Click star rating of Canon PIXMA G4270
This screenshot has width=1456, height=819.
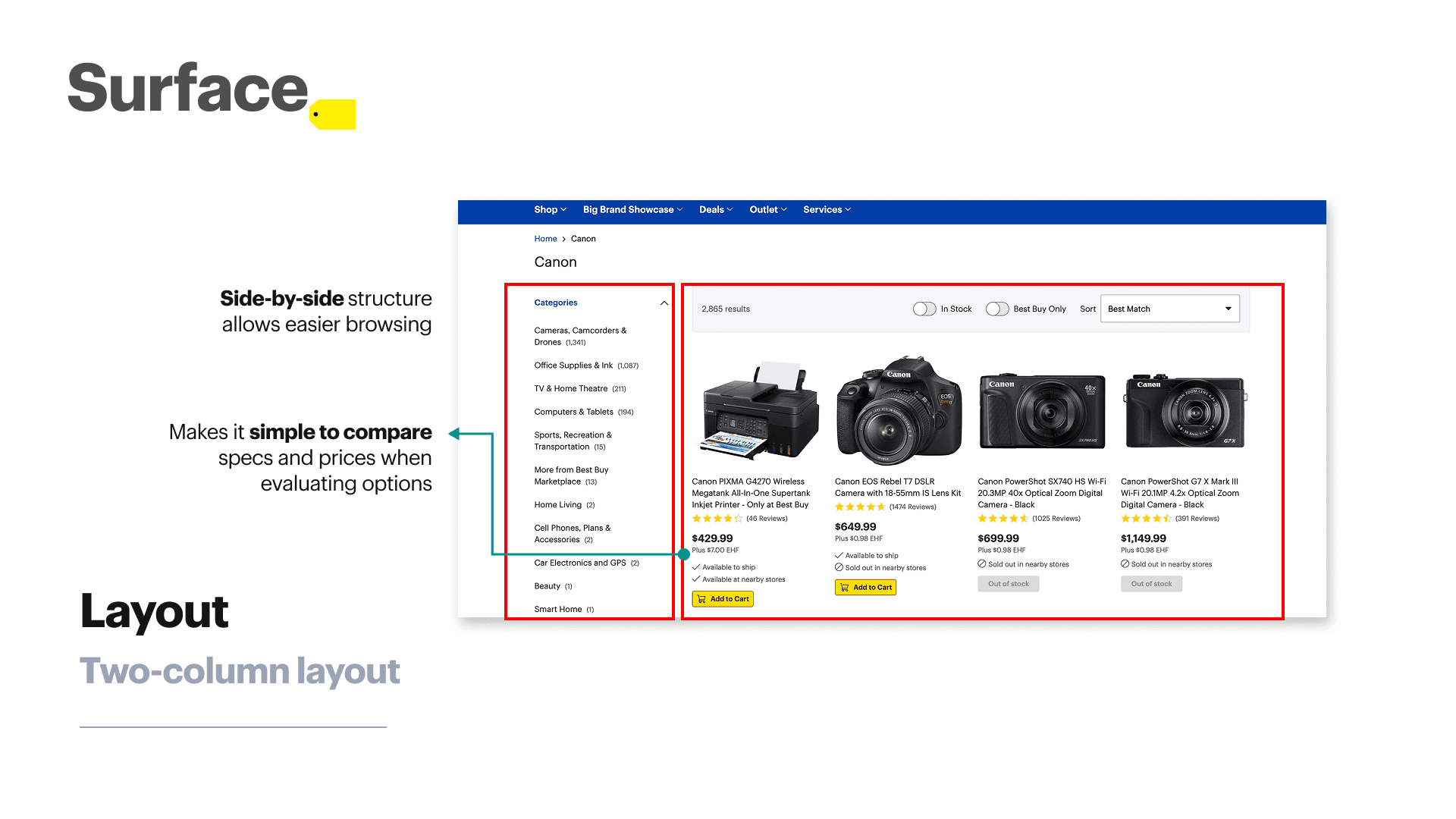coord(717,519)
